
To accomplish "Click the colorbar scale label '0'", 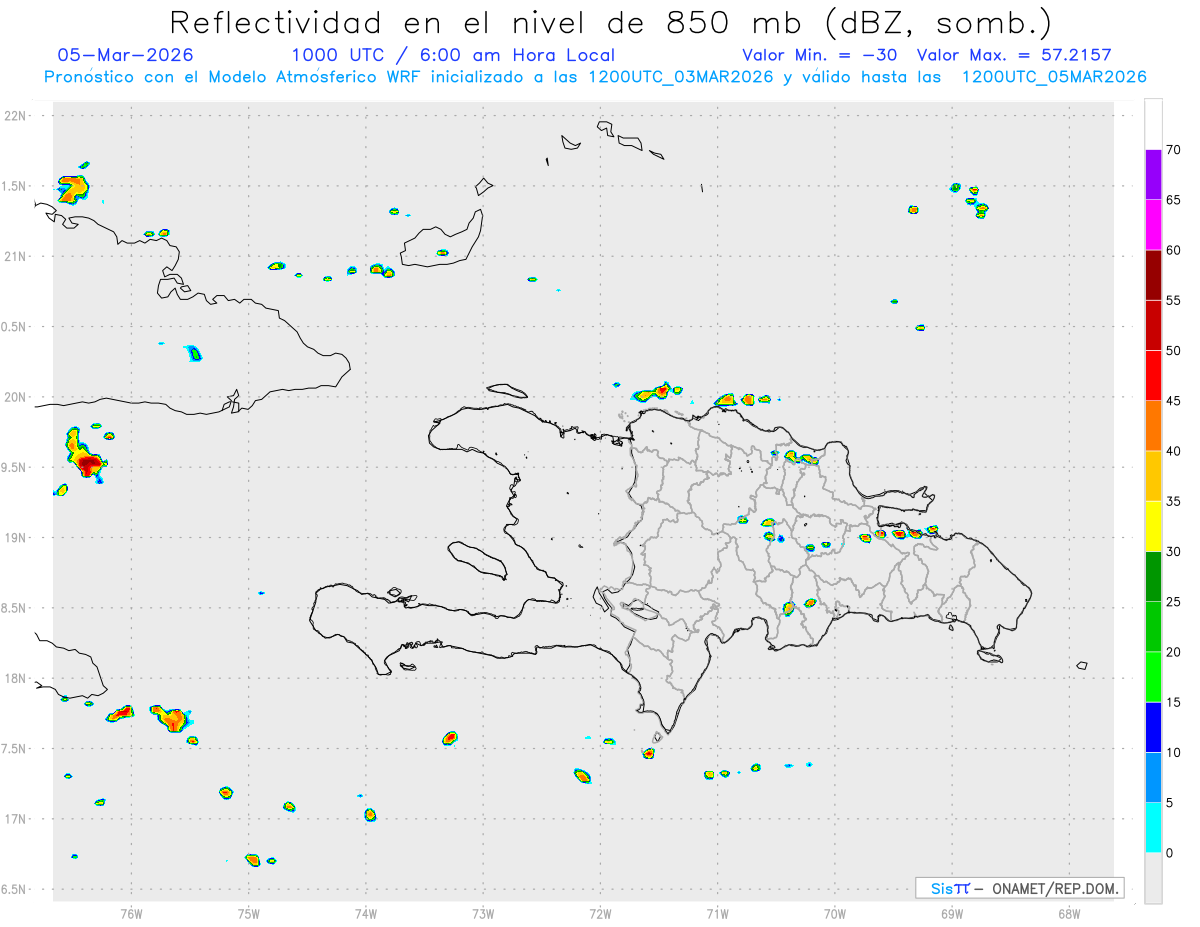I will click(x=1169, y=853).
